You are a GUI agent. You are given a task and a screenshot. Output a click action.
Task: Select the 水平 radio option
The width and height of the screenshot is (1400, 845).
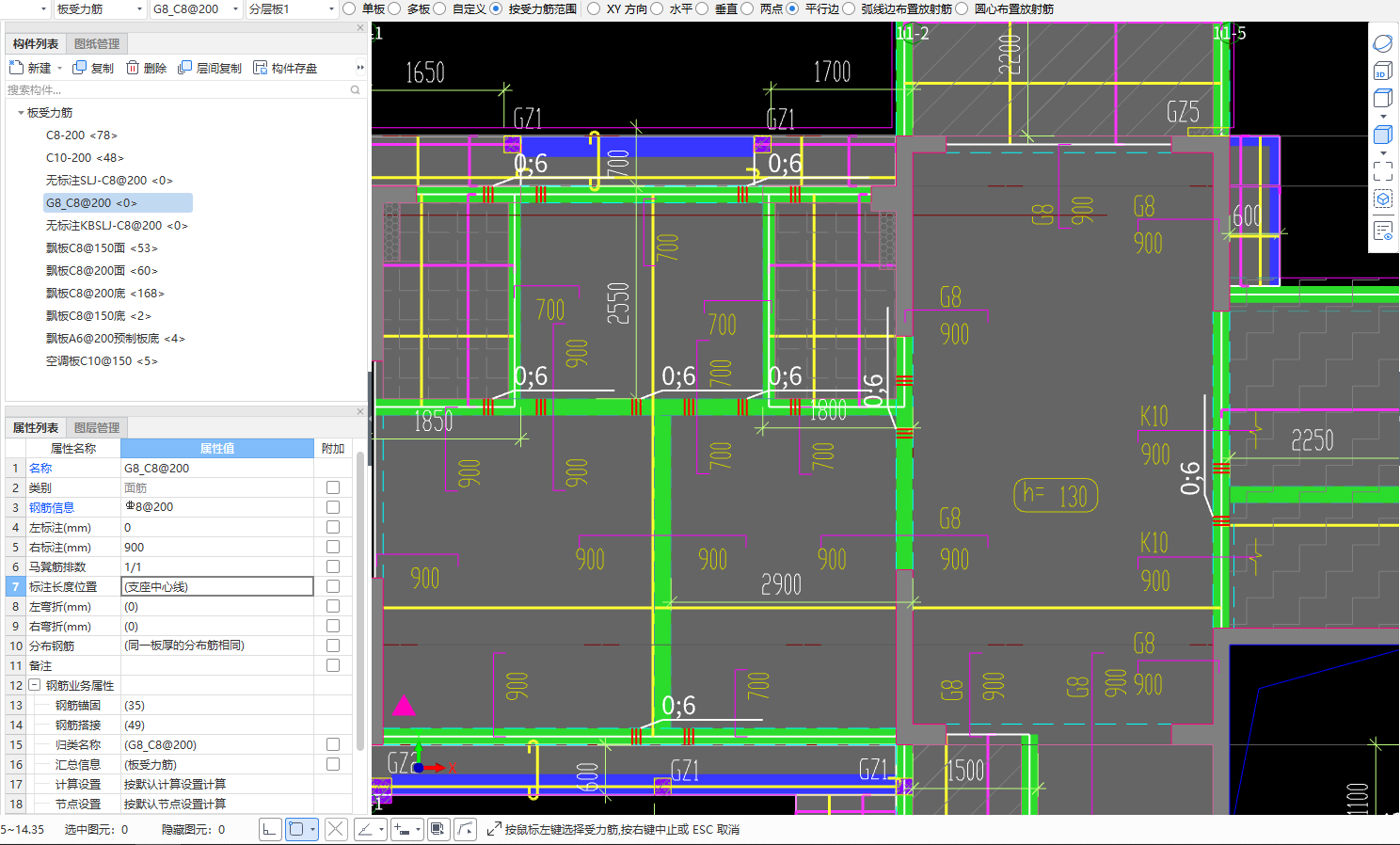(657, 8)
